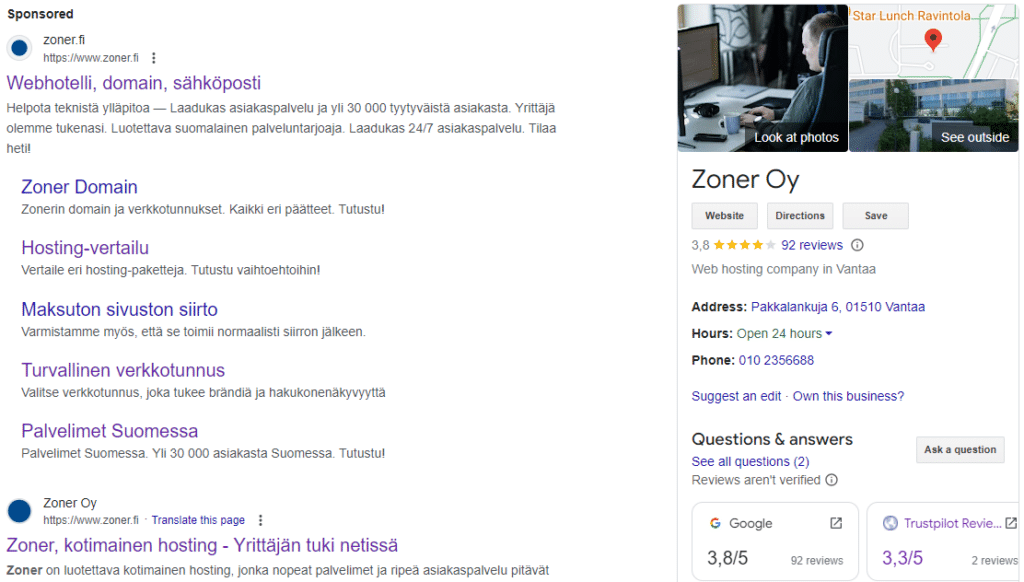Click the Trustpilot logo icon
The image size is (1024, 582).
(x=890, y=523)
